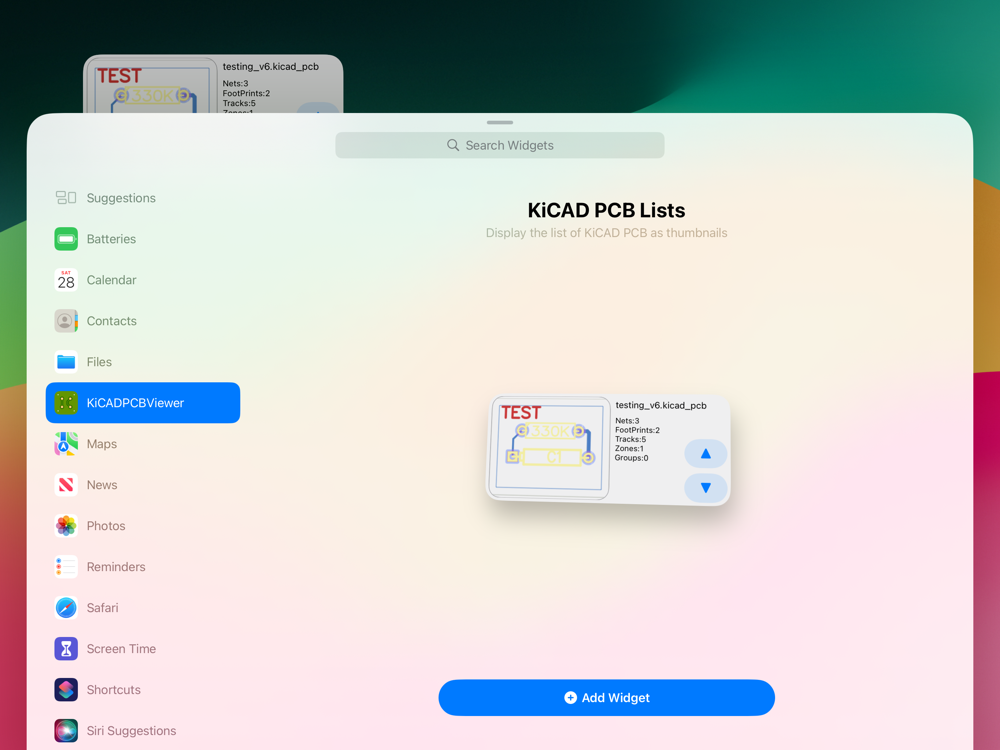
Task: Click the Search Widgets field
Action: tap(500, 145)
